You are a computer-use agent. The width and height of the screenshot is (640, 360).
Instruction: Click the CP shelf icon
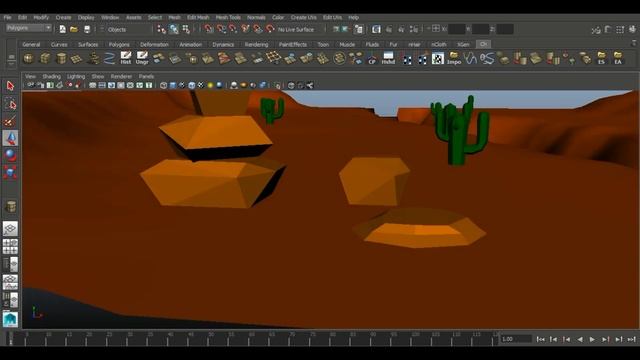(372, 58)
